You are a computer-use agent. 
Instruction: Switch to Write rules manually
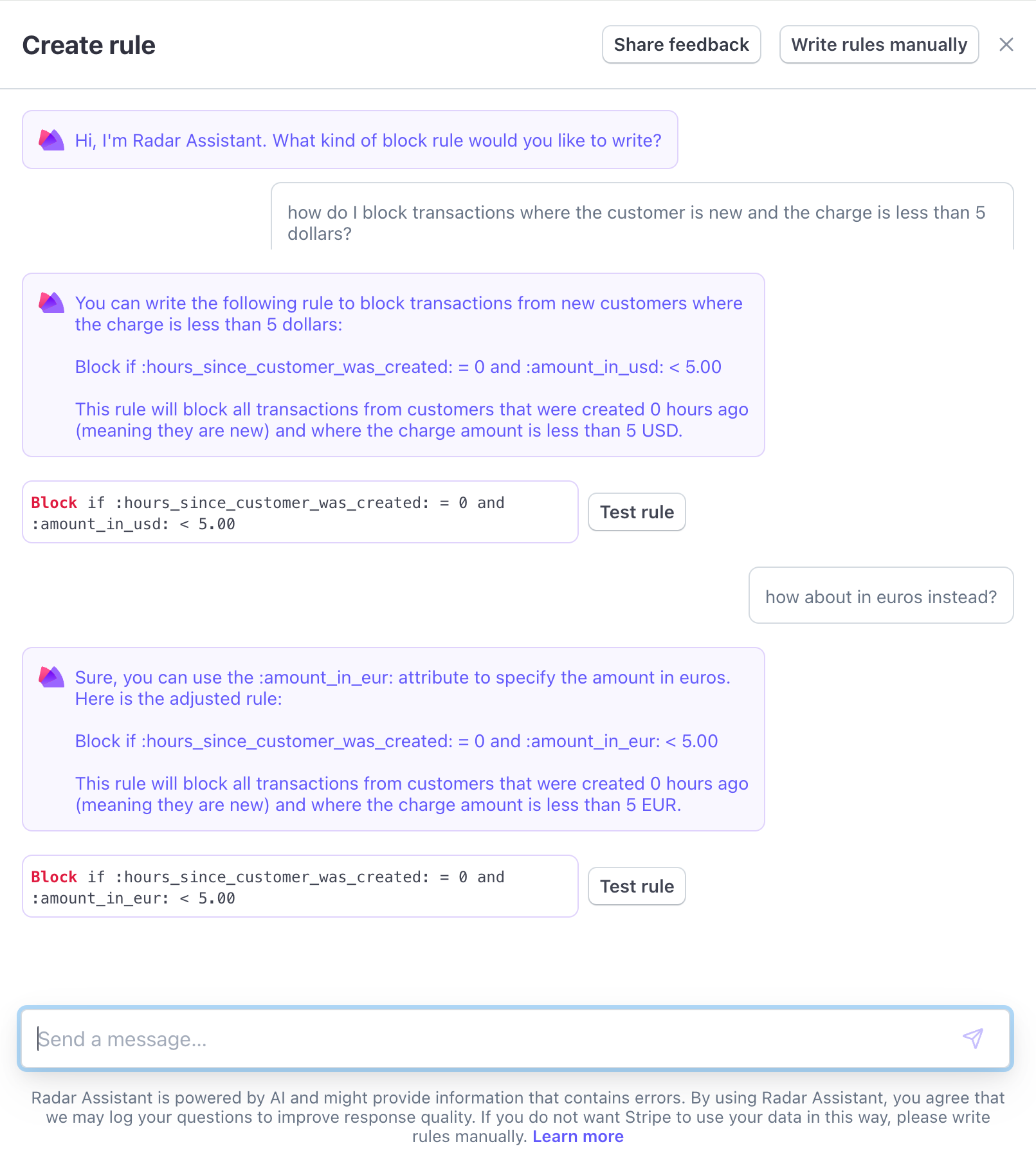(x=878, y=44)
